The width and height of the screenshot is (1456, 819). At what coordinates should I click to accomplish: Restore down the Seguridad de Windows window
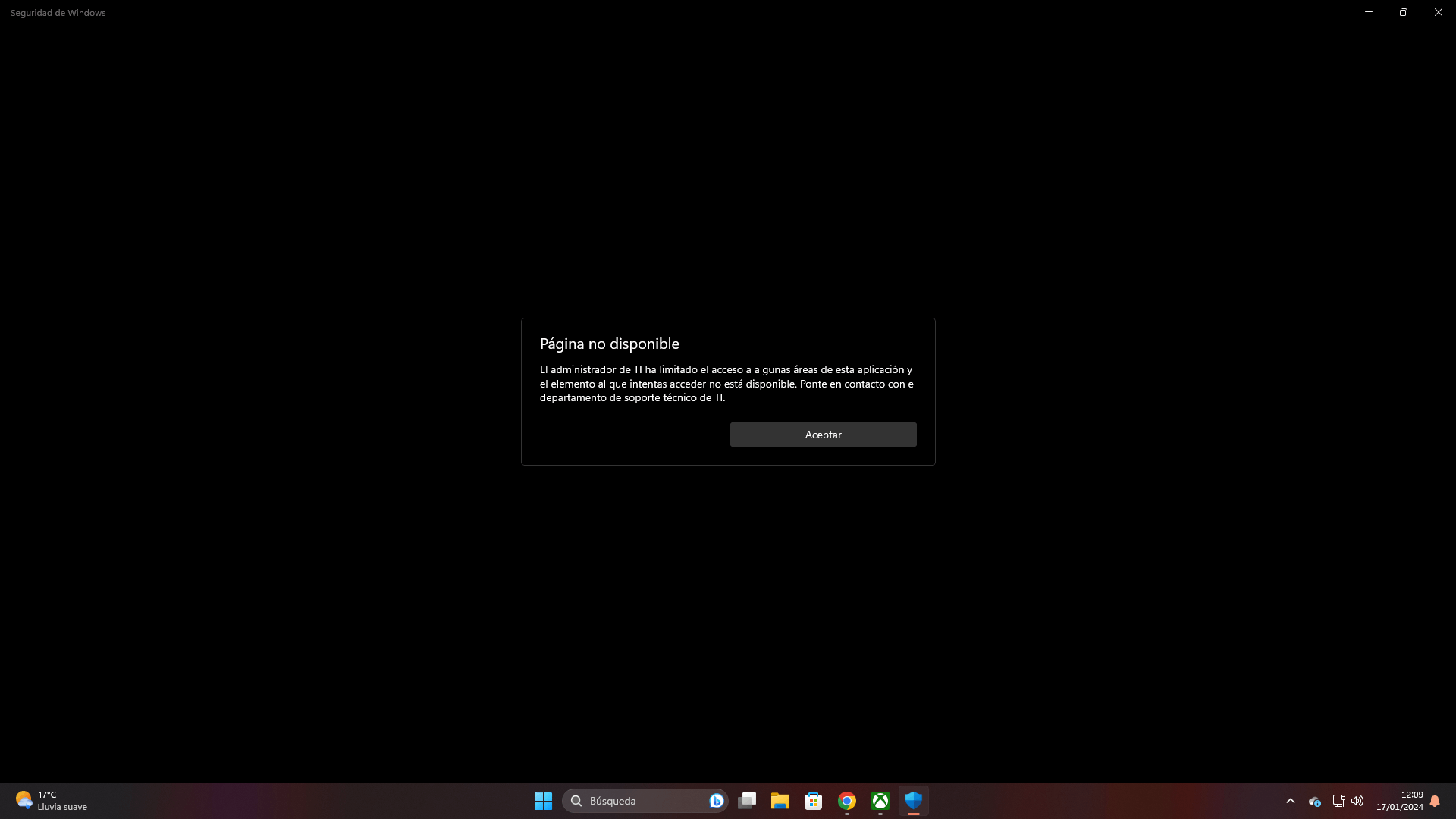pyautogui.click(x=1404, y=12)
